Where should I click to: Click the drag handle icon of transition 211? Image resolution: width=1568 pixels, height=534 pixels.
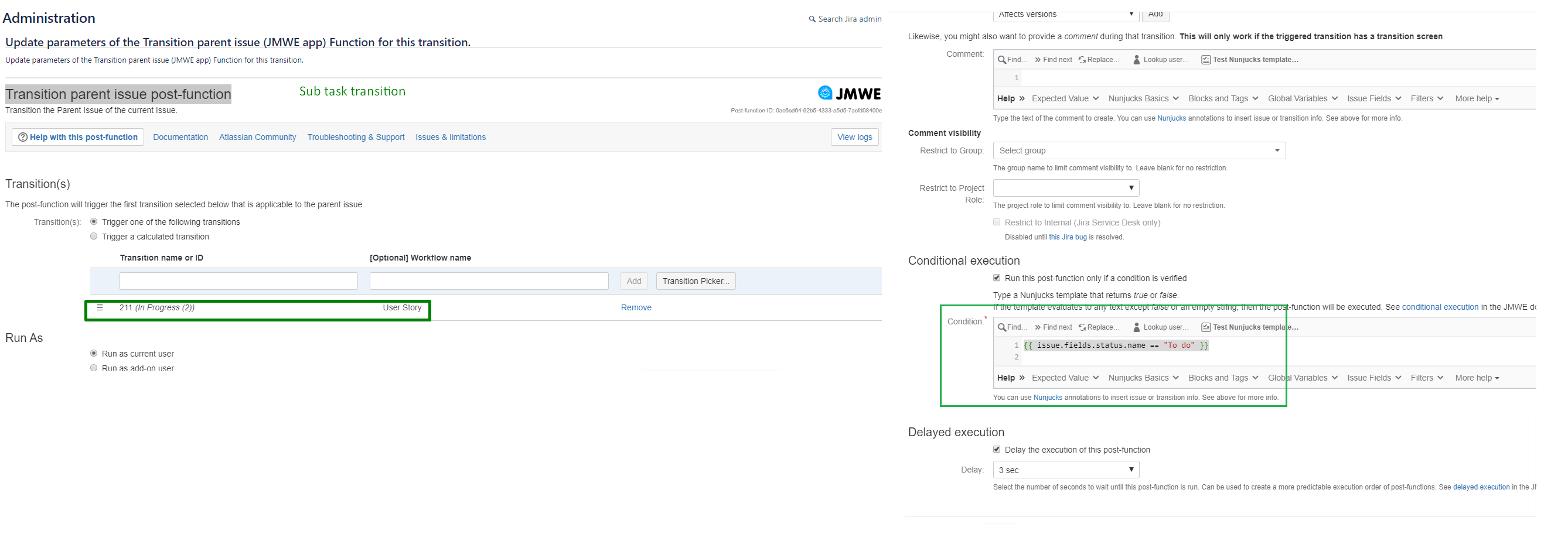tap(100, 308)
